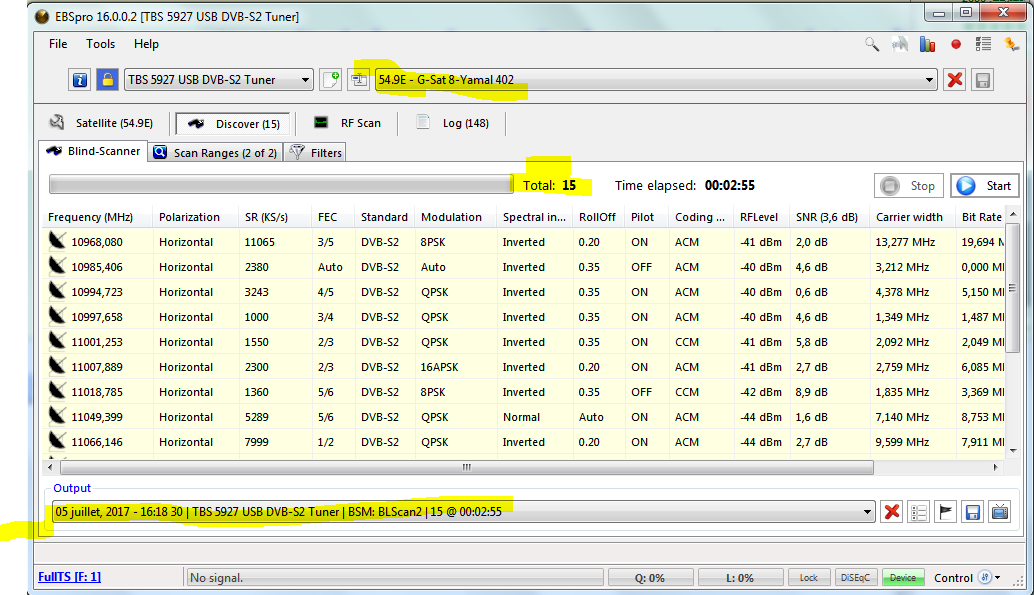
Task: Open the Tools menu
Action: 100,44
